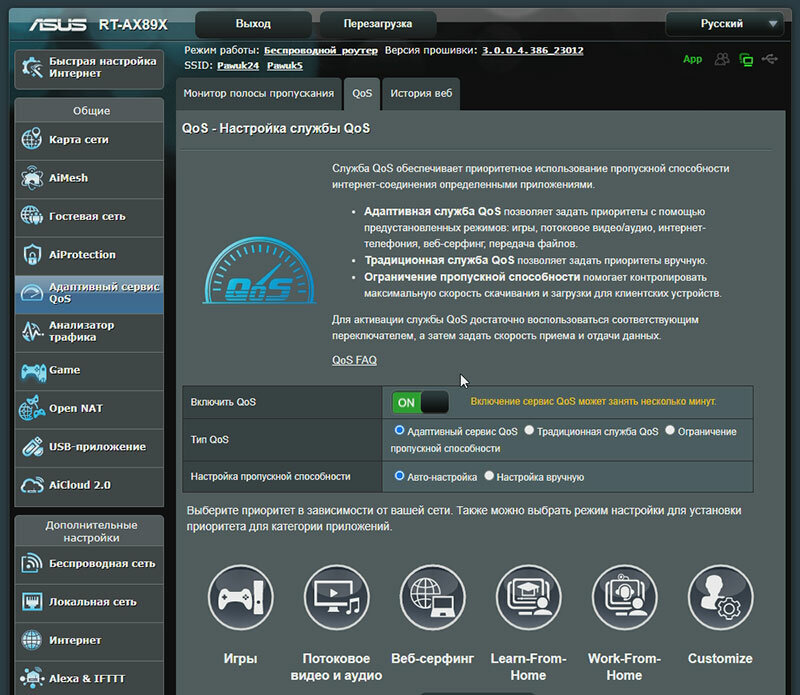Open the Alexa & IFTTT icon

32,678
